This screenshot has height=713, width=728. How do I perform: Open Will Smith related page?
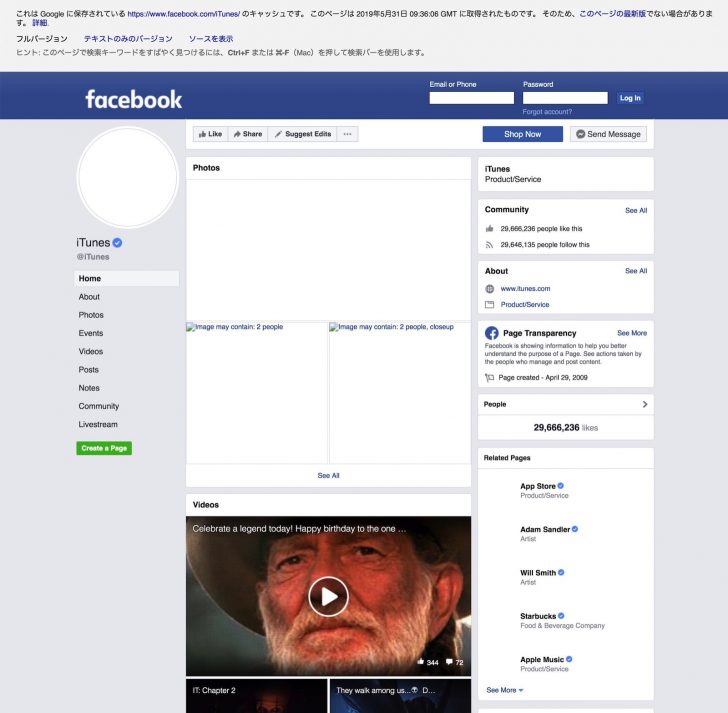(x=538, y=573)
